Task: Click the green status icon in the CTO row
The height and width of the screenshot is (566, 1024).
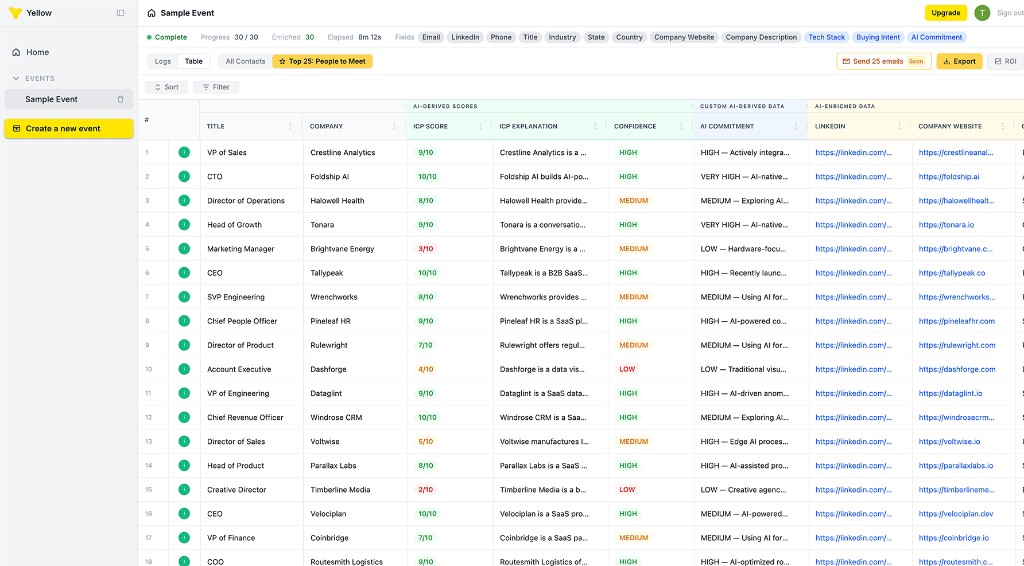Action: tap(184, 177)
